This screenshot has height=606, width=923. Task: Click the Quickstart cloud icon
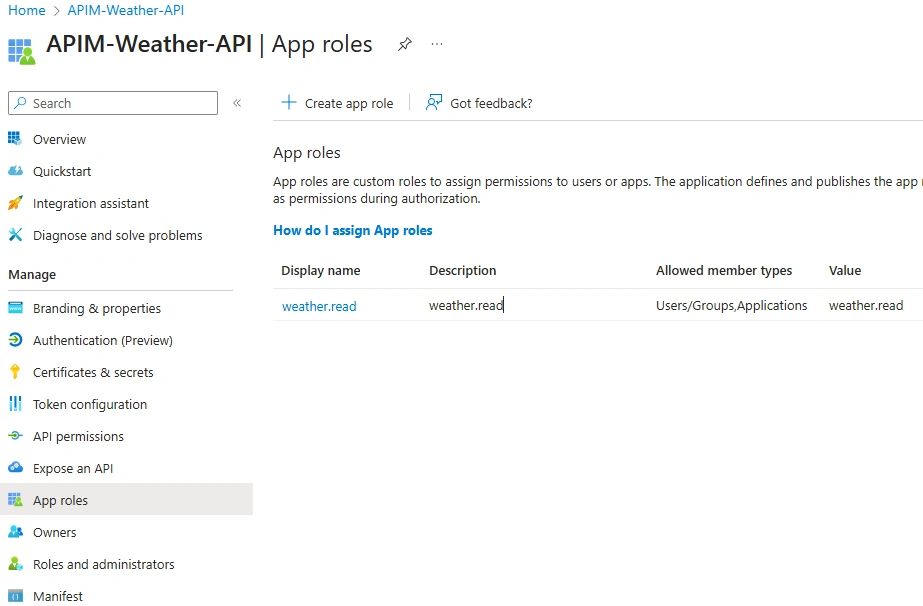15,171
